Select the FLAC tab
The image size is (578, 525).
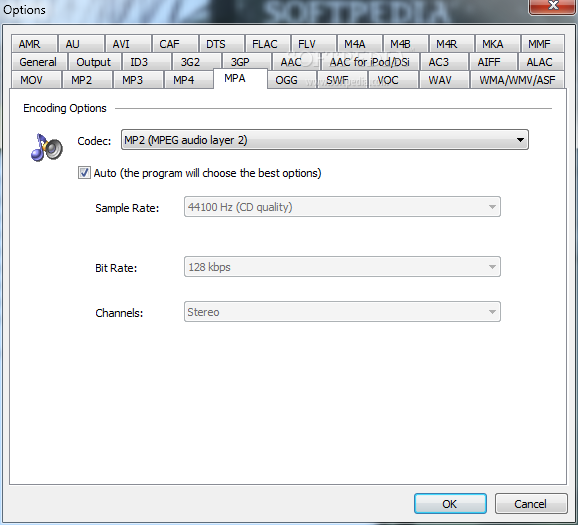pos(268,44)
